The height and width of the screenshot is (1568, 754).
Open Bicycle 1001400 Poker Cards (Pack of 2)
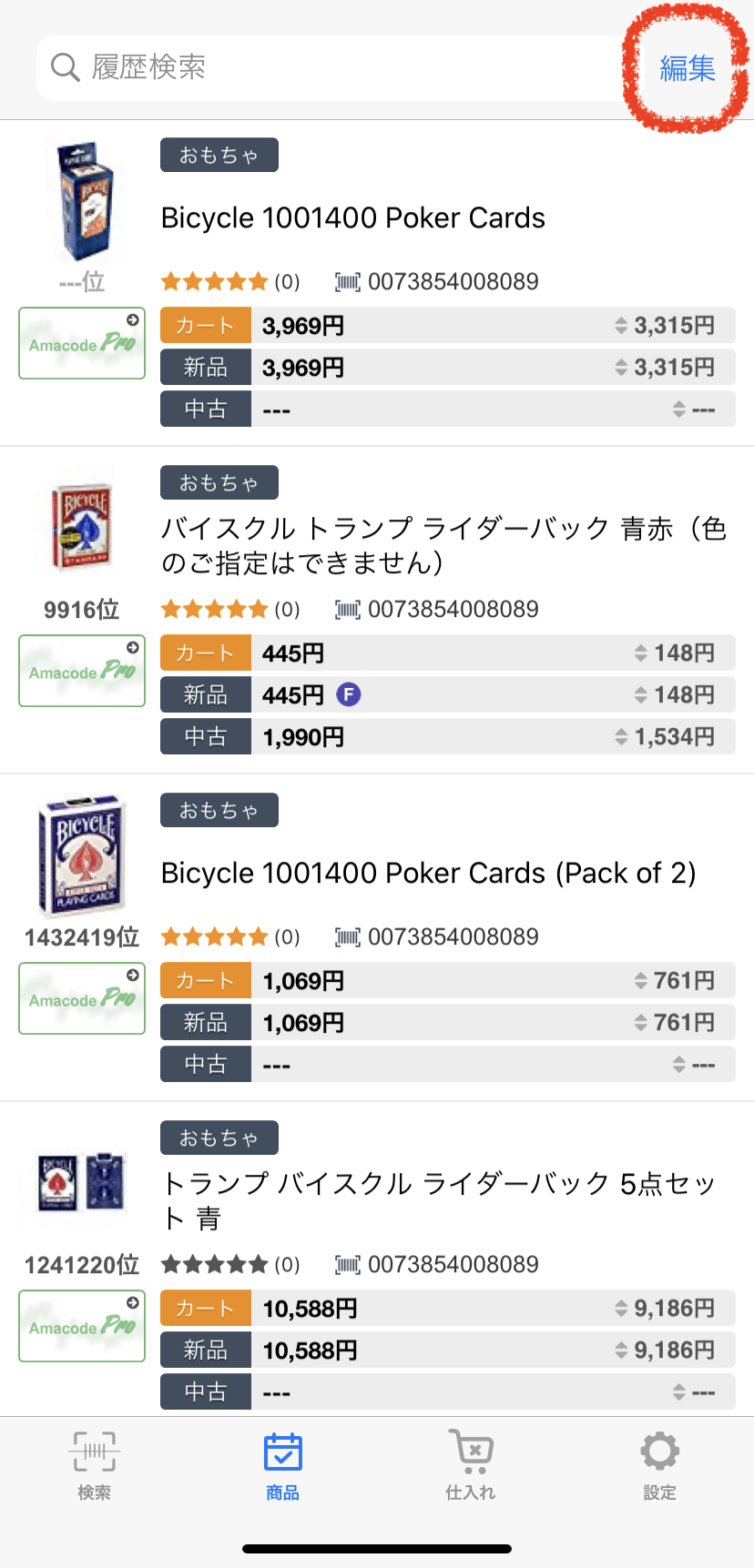click(x=428, y=874)
